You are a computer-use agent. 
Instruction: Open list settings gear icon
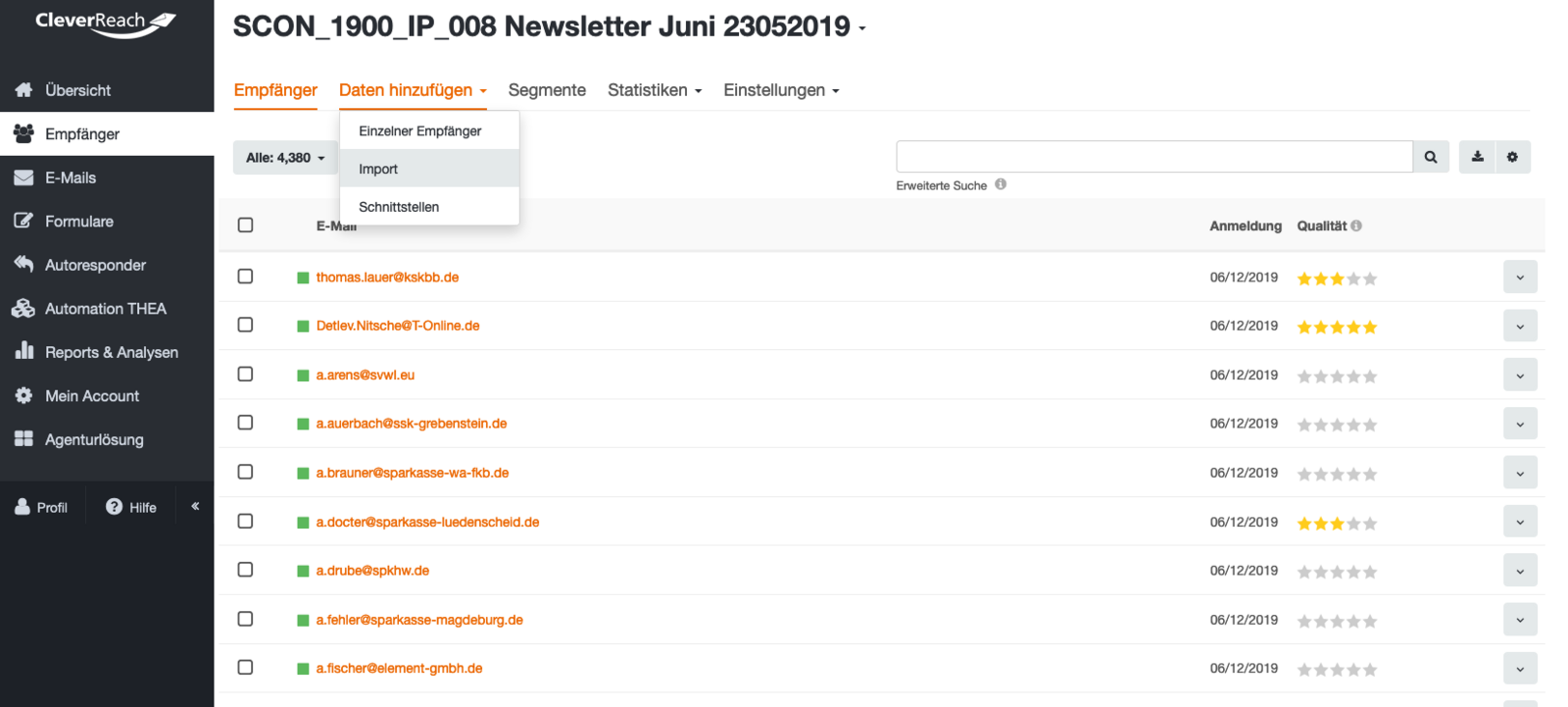click(x=1512, y=157)
